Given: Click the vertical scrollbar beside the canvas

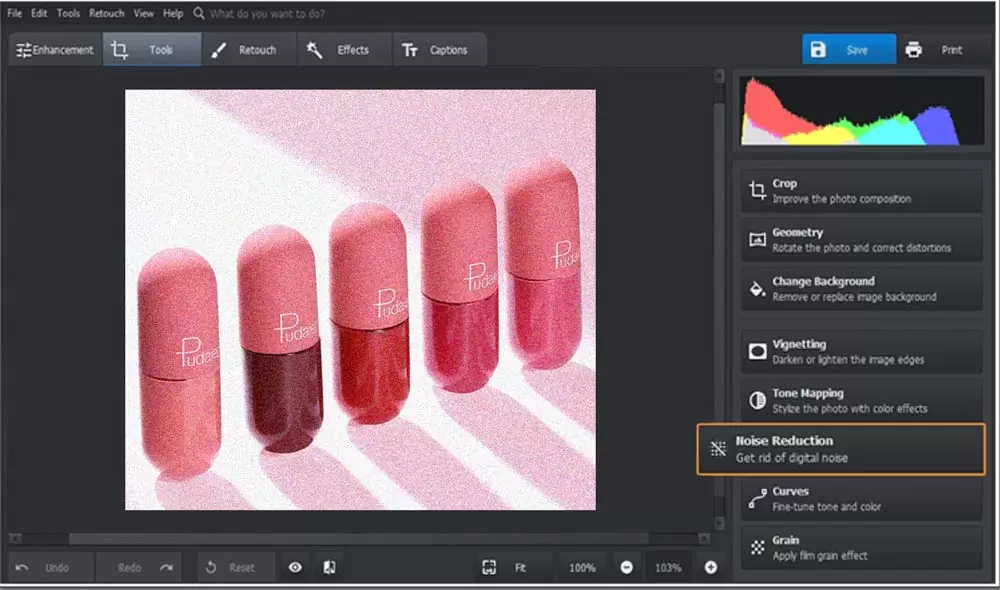Looking at the screenshot, I should [719, 300].
